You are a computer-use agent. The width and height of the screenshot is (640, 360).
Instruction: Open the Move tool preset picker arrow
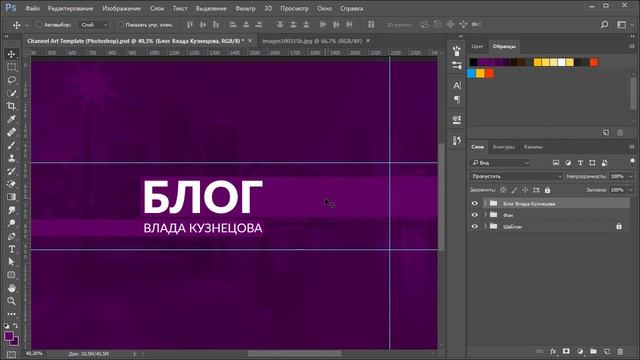point(27,25)
